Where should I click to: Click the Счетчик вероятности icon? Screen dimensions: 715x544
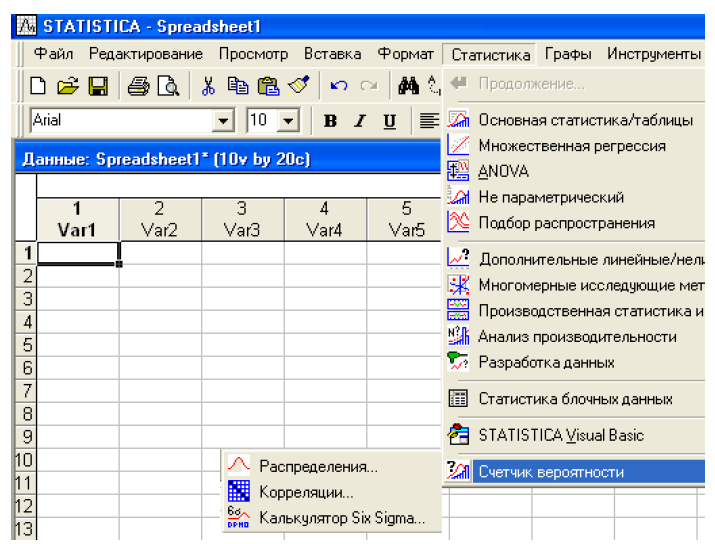pos(458,471)
